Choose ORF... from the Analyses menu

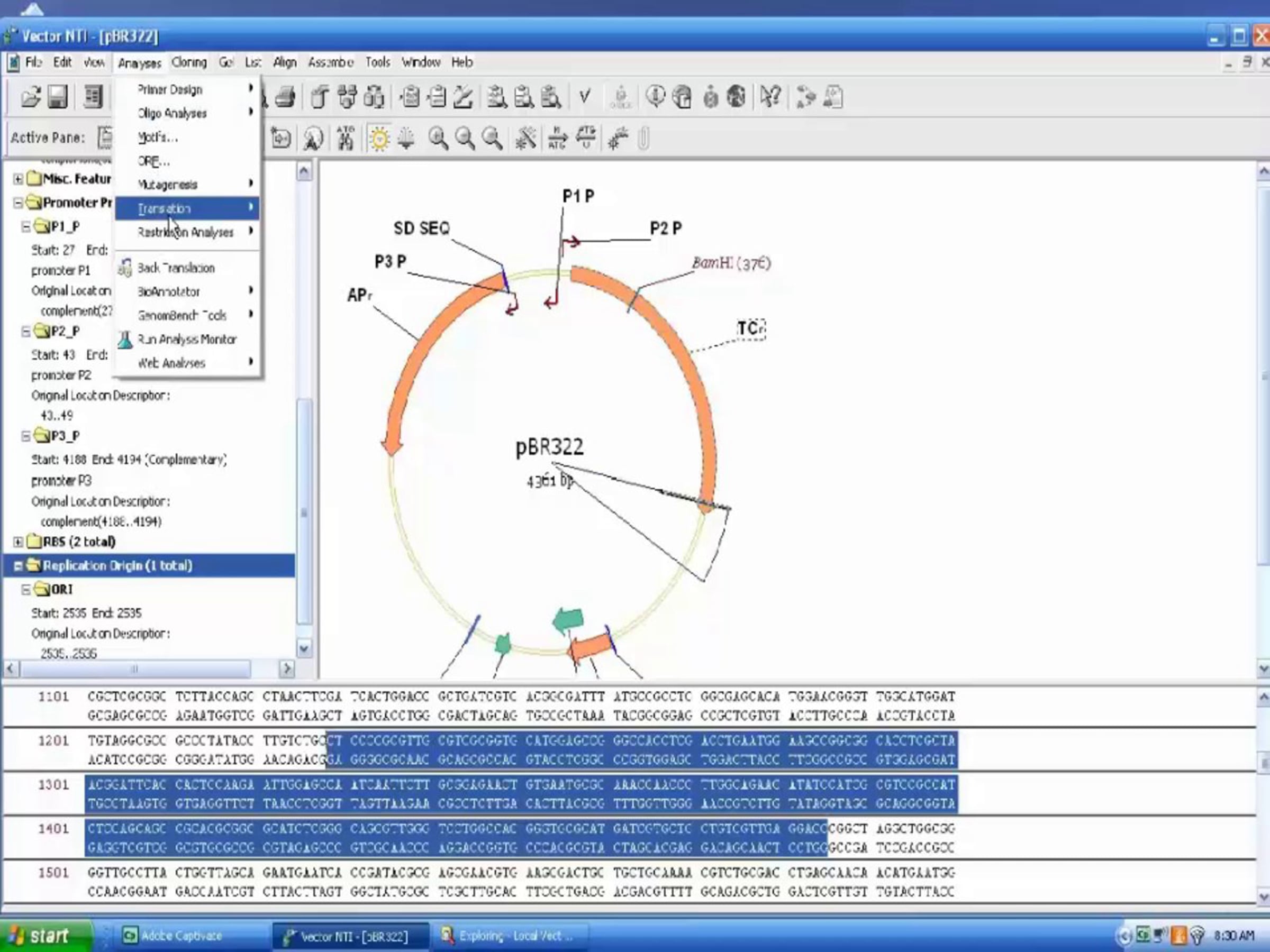point(187,161)
